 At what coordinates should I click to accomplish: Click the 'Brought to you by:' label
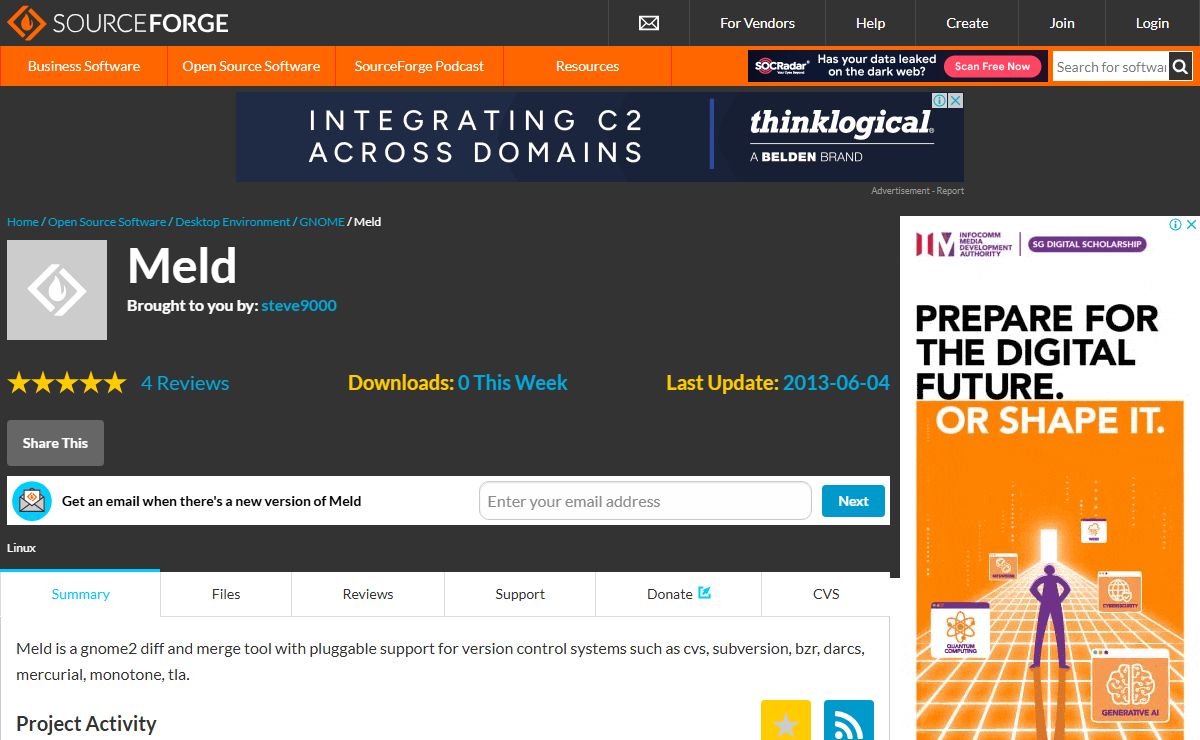[x=192, y=306]
